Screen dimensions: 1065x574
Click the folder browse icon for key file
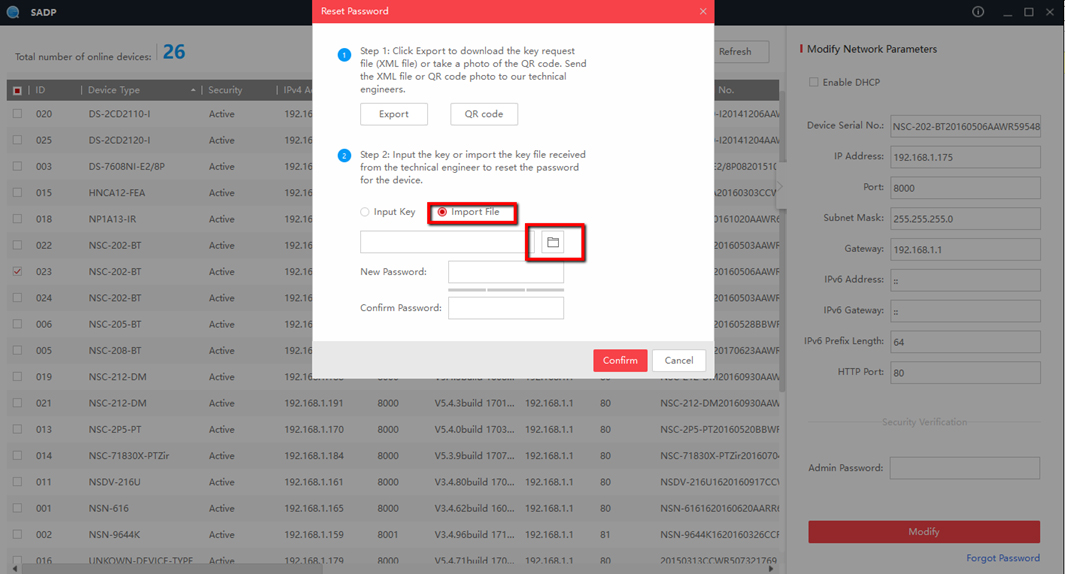point(553,242)
